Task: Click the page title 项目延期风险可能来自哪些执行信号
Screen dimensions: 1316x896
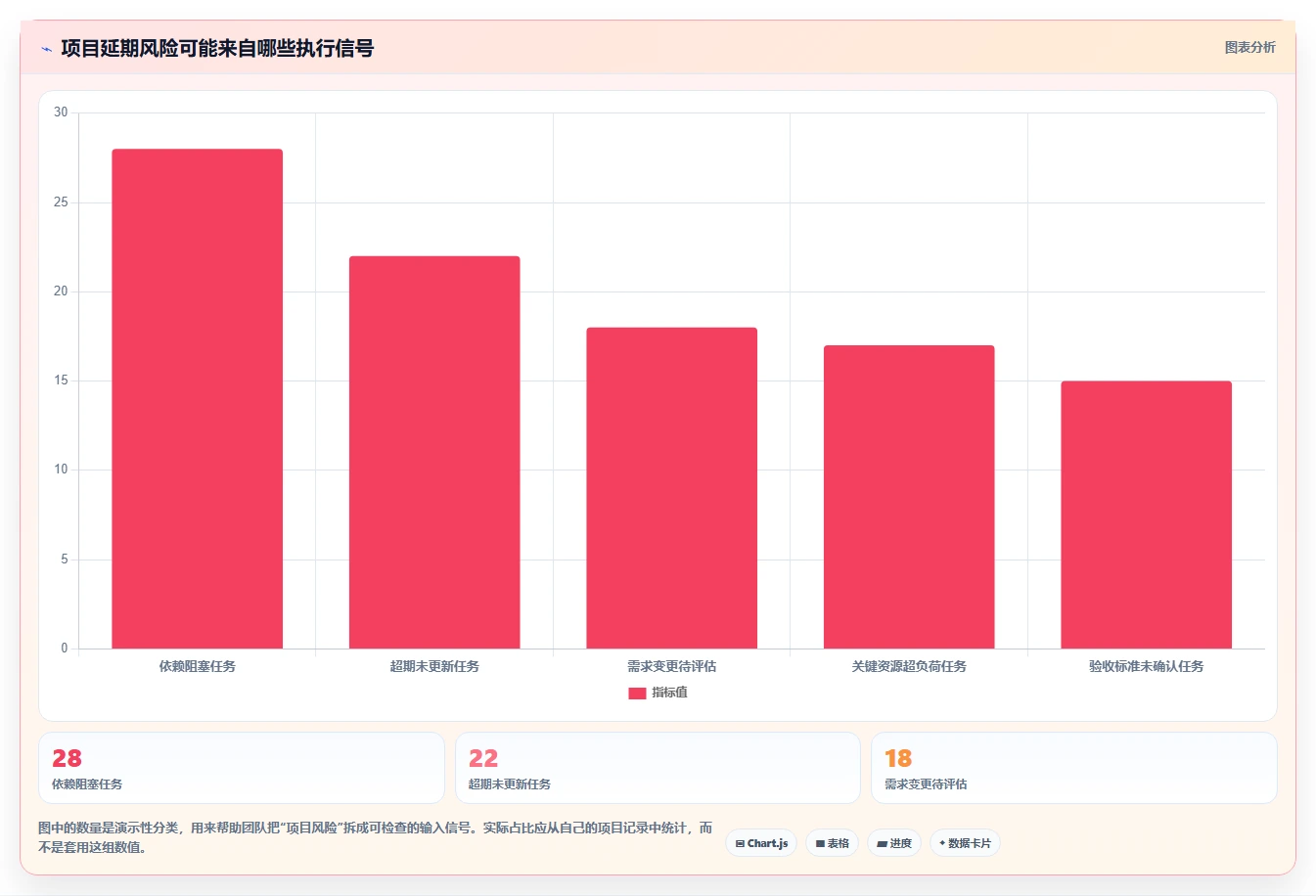Action: [x=217, y=48]
